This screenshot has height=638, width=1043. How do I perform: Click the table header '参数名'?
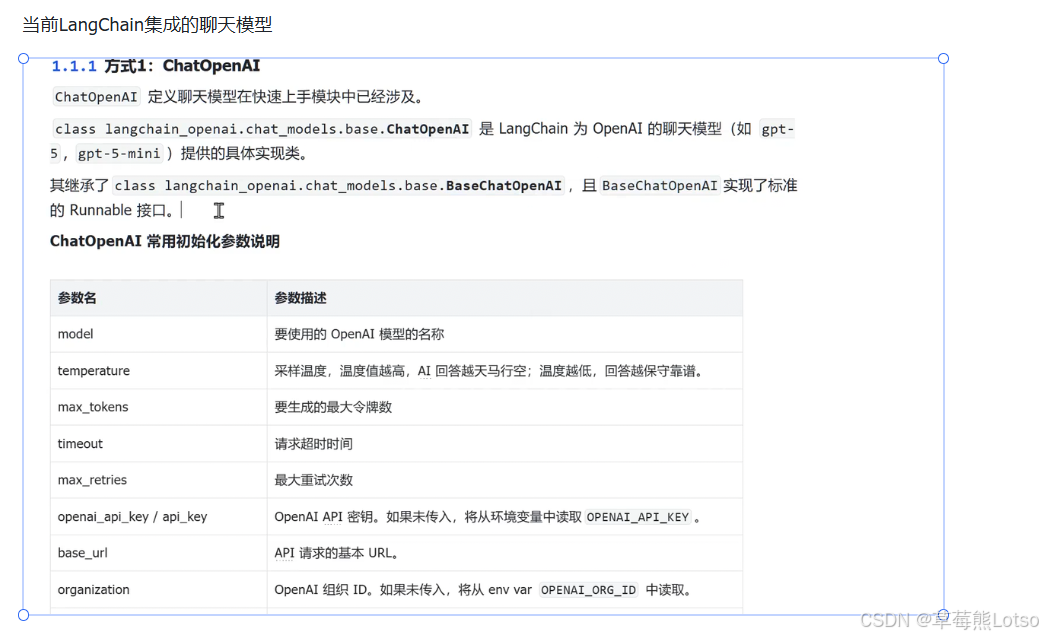(x=158, y=298)
